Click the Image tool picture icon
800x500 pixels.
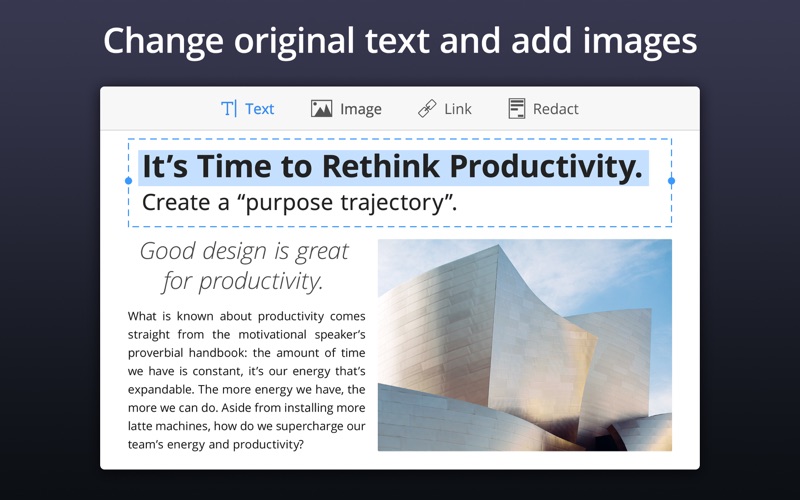click(321, 109)
